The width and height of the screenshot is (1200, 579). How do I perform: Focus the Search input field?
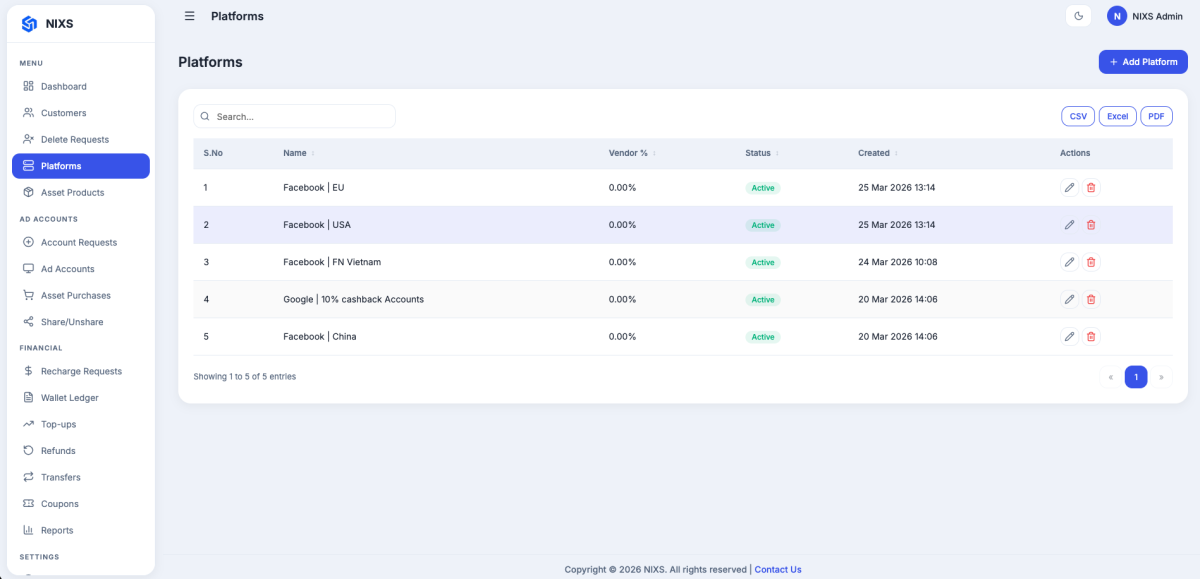tap(295, 116)
